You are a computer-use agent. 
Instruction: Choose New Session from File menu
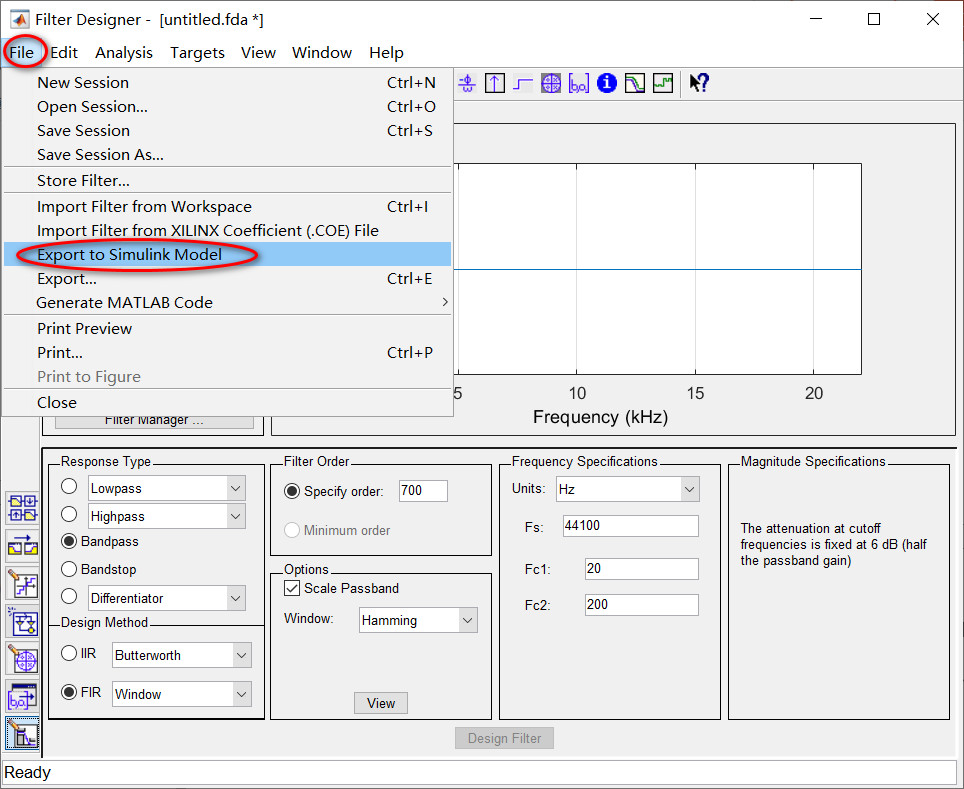(x=227, y=82)
